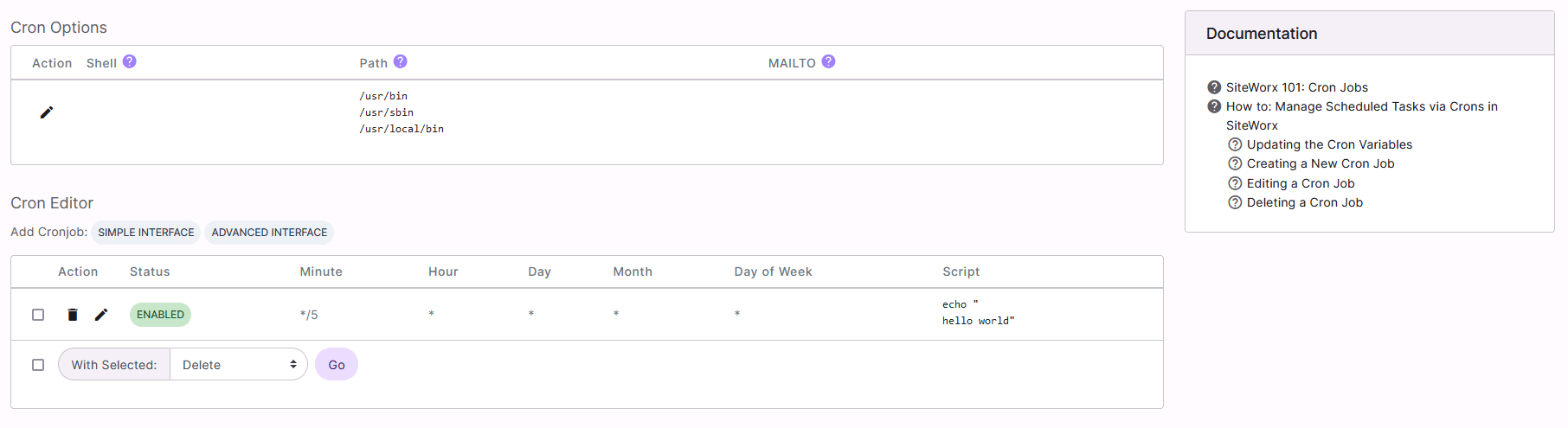
Task: Tick the checkbox for the echo cron job
Action: click(38, 315)
